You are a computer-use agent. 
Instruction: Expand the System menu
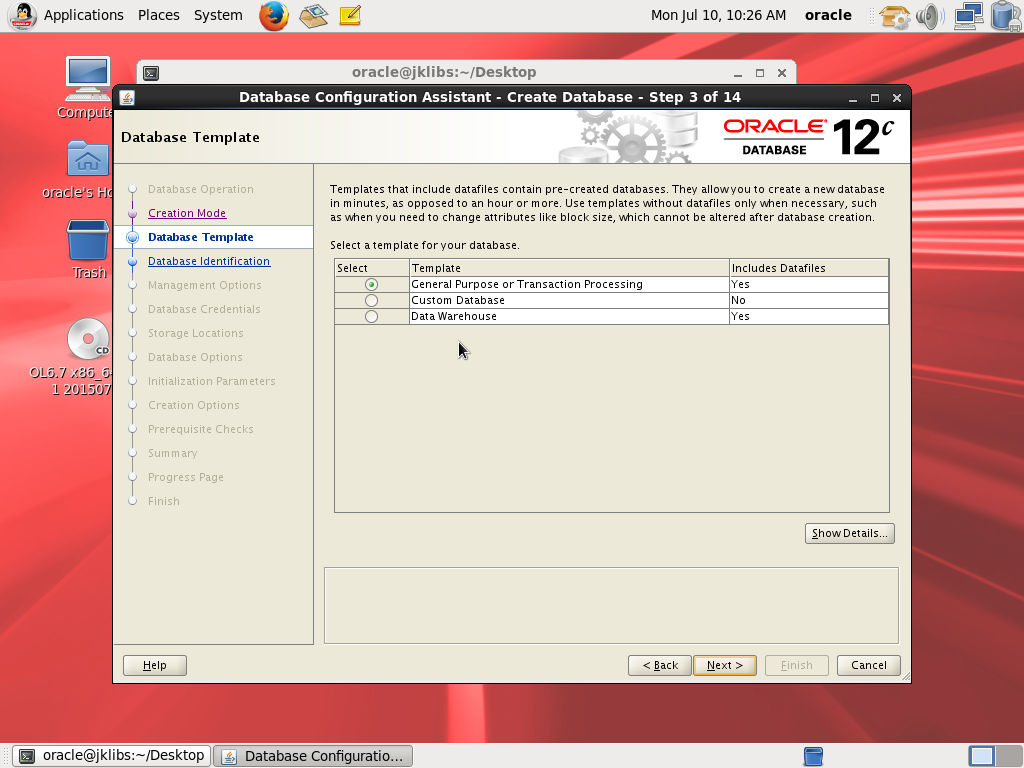tap(218, 15)
